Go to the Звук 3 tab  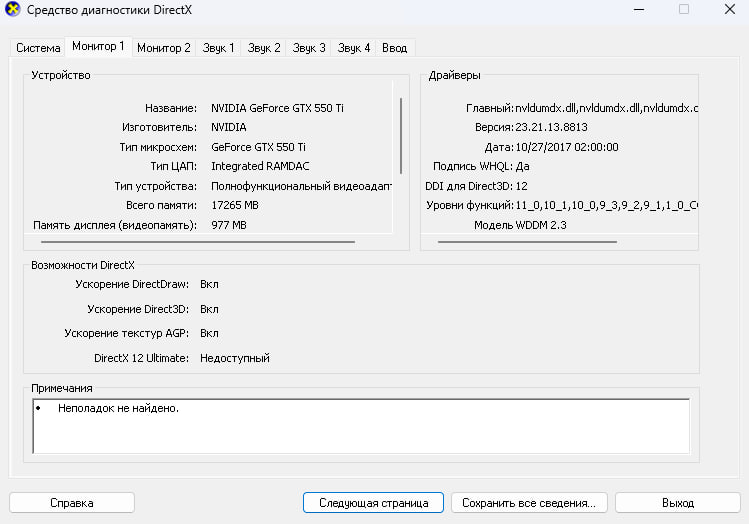click(309, 48)
